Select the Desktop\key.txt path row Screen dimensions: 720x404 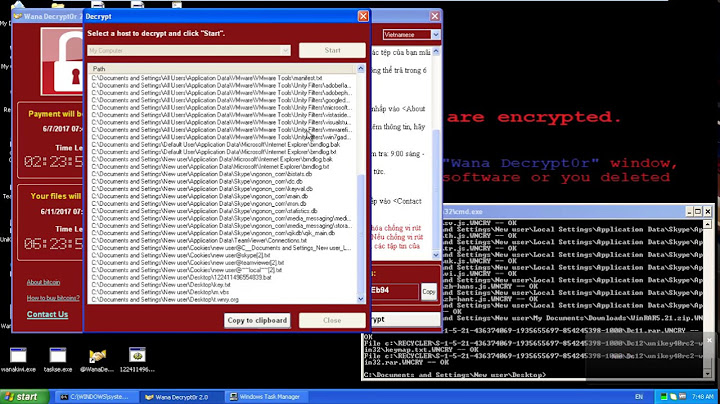pos(161,285)
